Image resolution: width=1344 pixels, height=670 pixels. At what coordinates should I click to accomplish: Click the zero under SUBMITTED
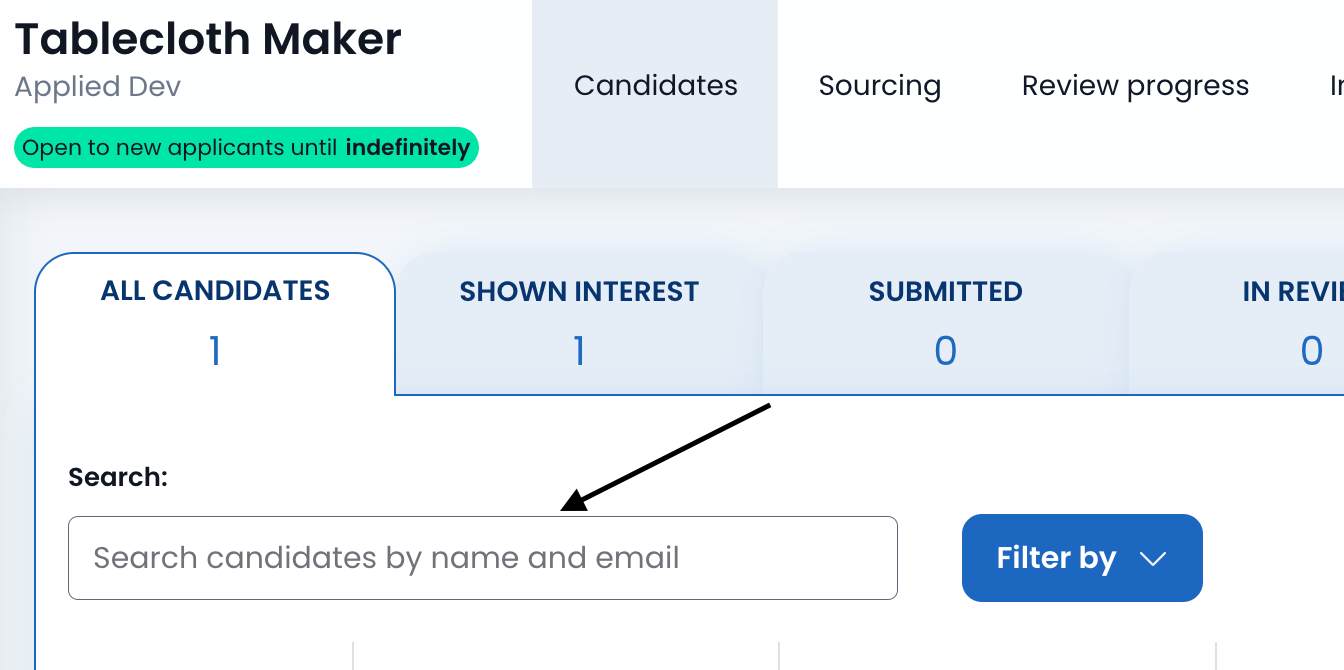(x=945, y=351)
